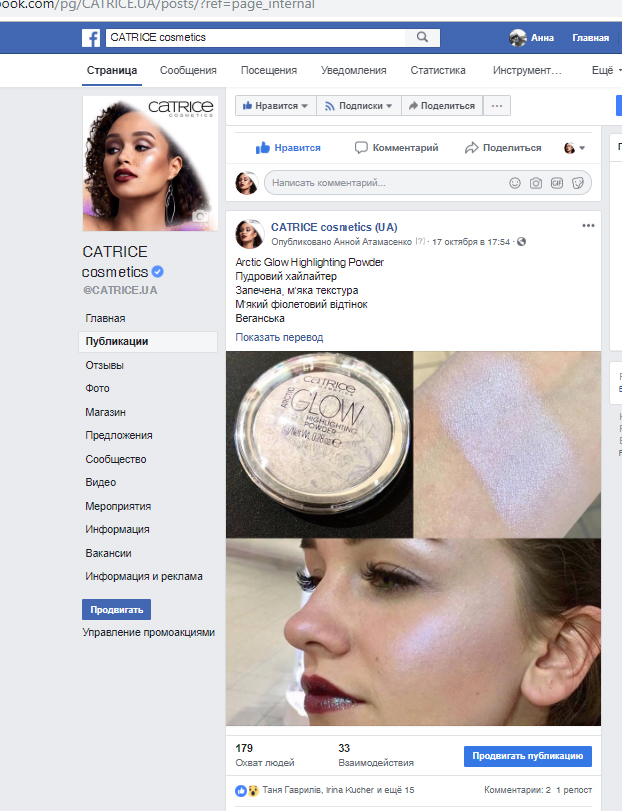Click the Поделиться page button
This screenshot has width=622, height=811.
[442, 106]
